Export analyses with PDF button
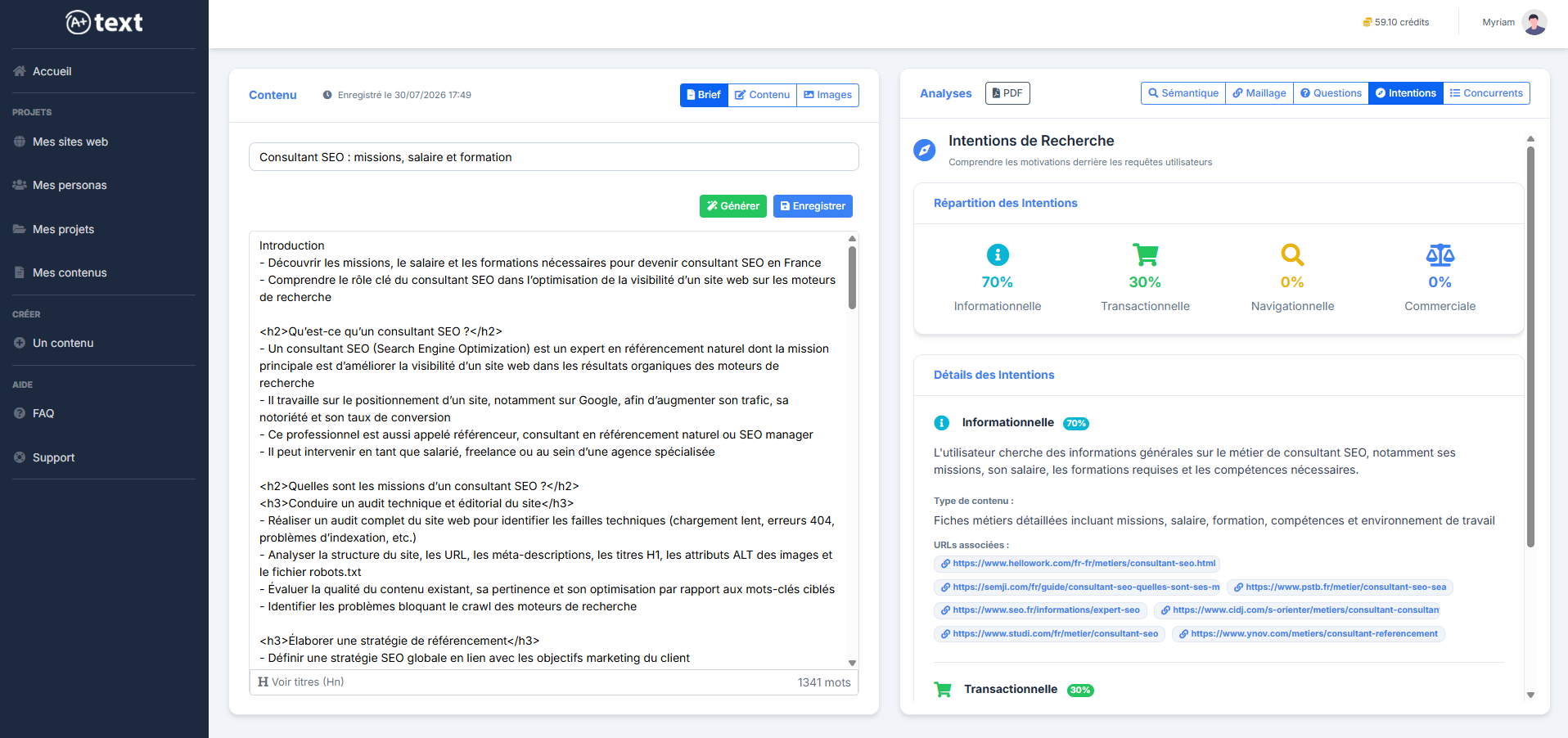Viewport: 1568px width, 738px height. pos(1007,93)
